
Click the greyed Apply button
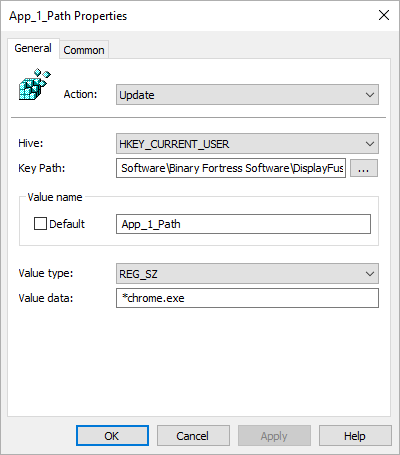tap(274, 436)
